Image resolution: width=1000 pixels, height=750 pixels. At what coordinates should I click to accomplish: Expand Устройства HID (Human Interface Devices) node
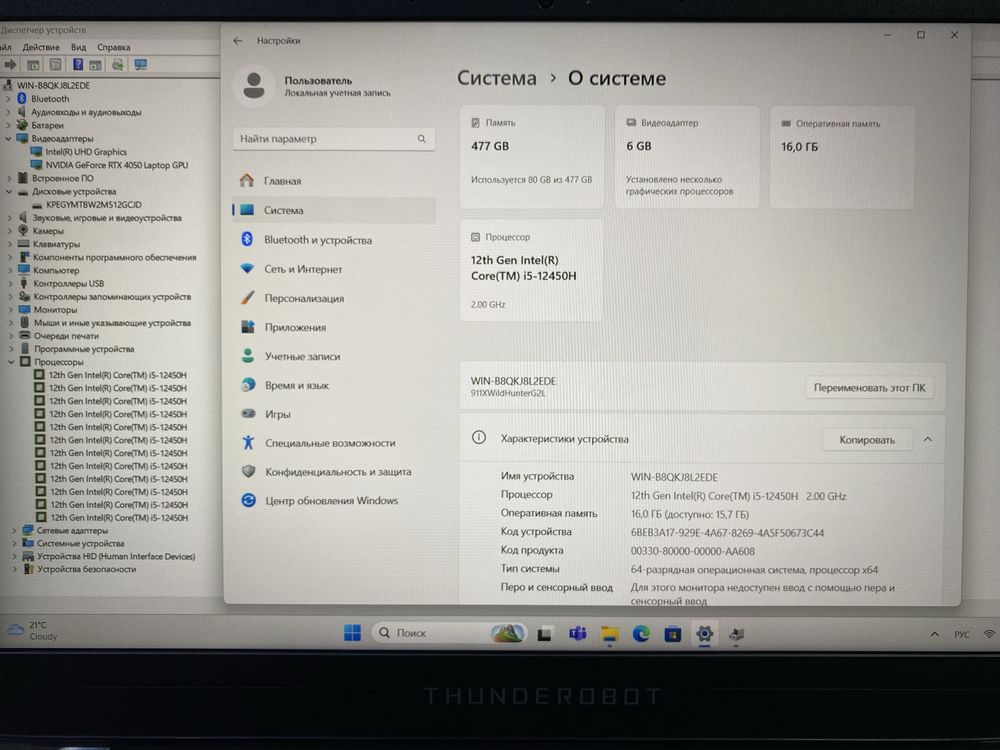[15, 557]
